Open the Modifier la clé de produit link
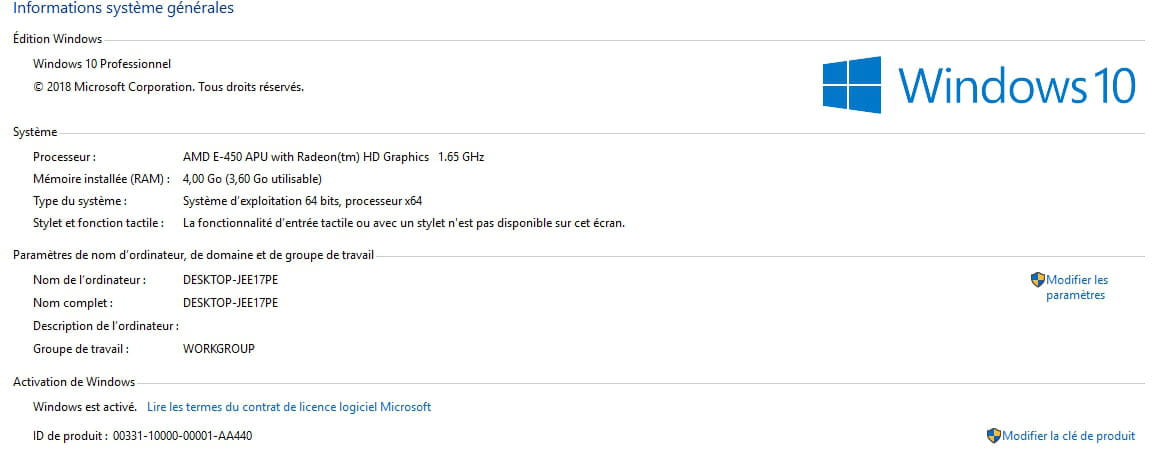The image size is (1154, 453). [1068, 435]
